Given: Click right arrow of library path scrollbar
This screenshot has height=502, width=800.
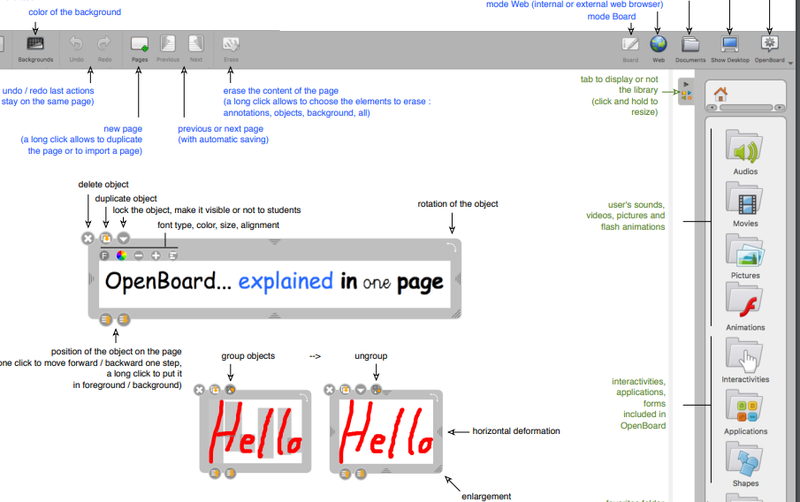Looking at the screenshot, I should coord(779,108).
